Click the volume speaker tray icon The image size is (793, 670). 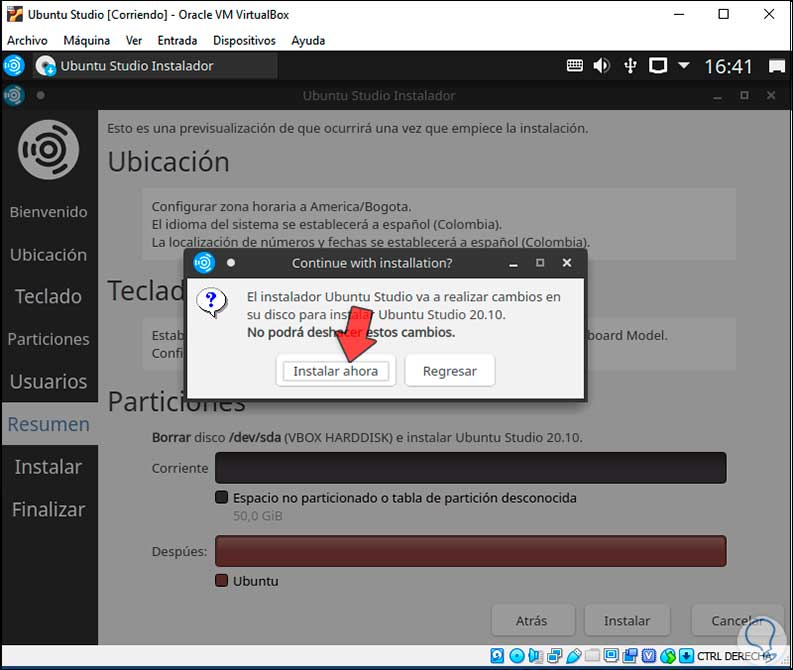pos(601,66)
